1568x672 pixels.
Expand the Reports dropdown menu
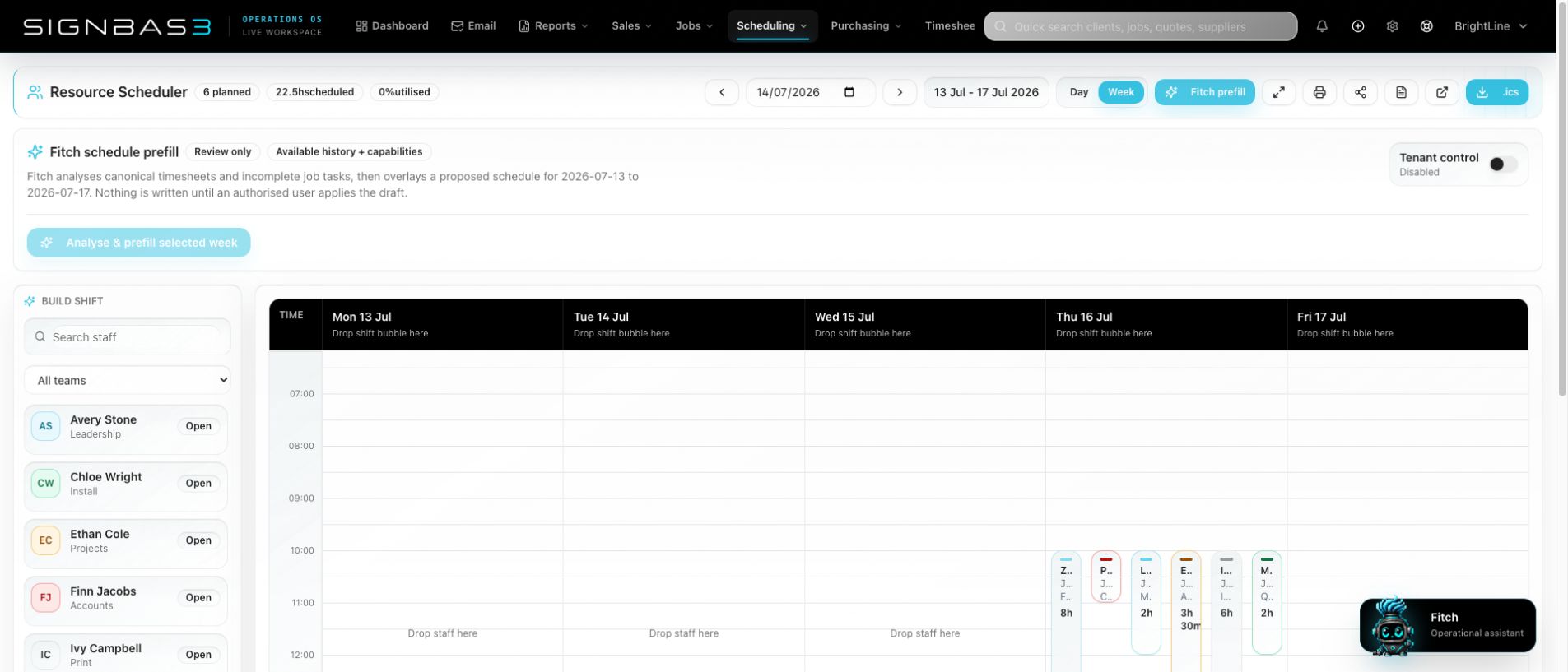click(554, 26)
